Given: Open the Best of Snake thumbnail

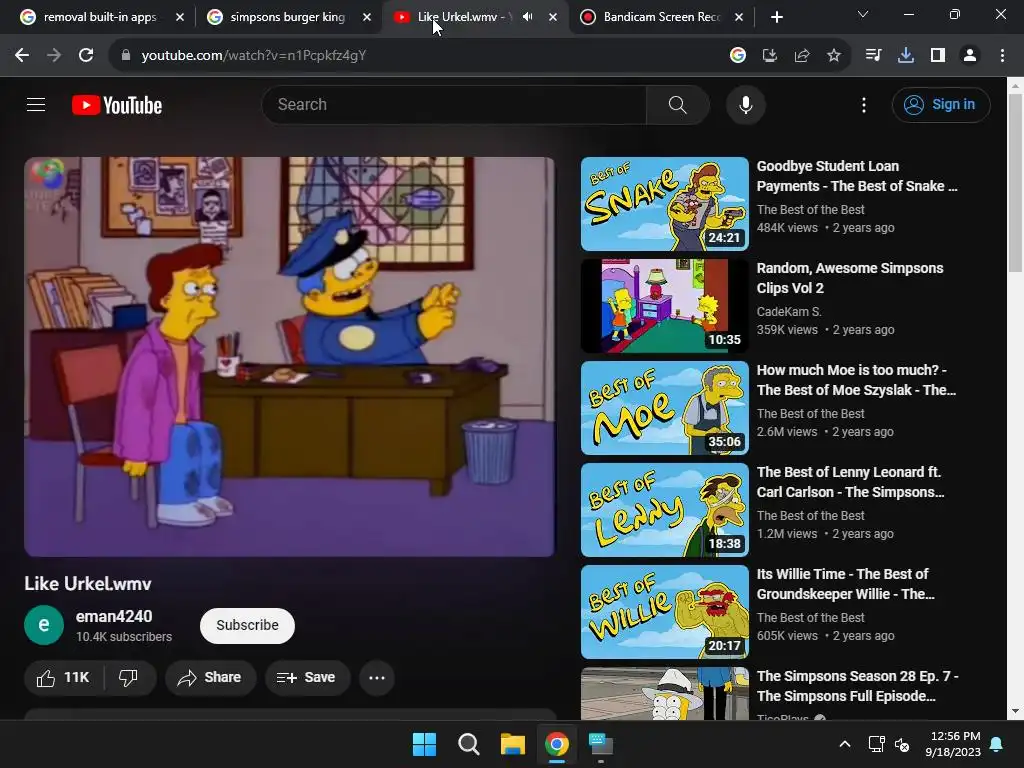Looking at the screenshot, I should point(664,204).
